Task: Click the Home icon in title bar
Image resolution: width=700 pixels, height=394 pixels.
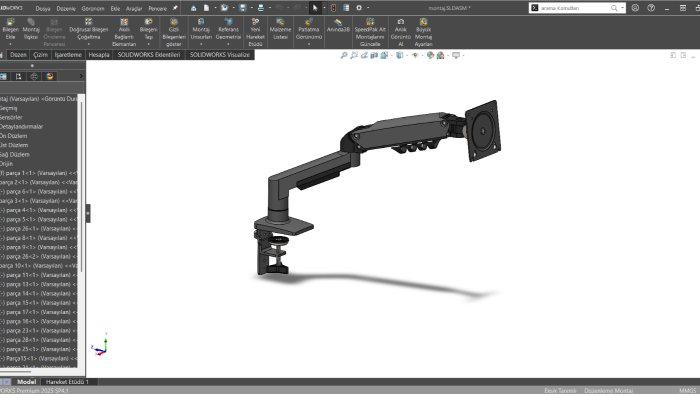Action: (193, 8)
